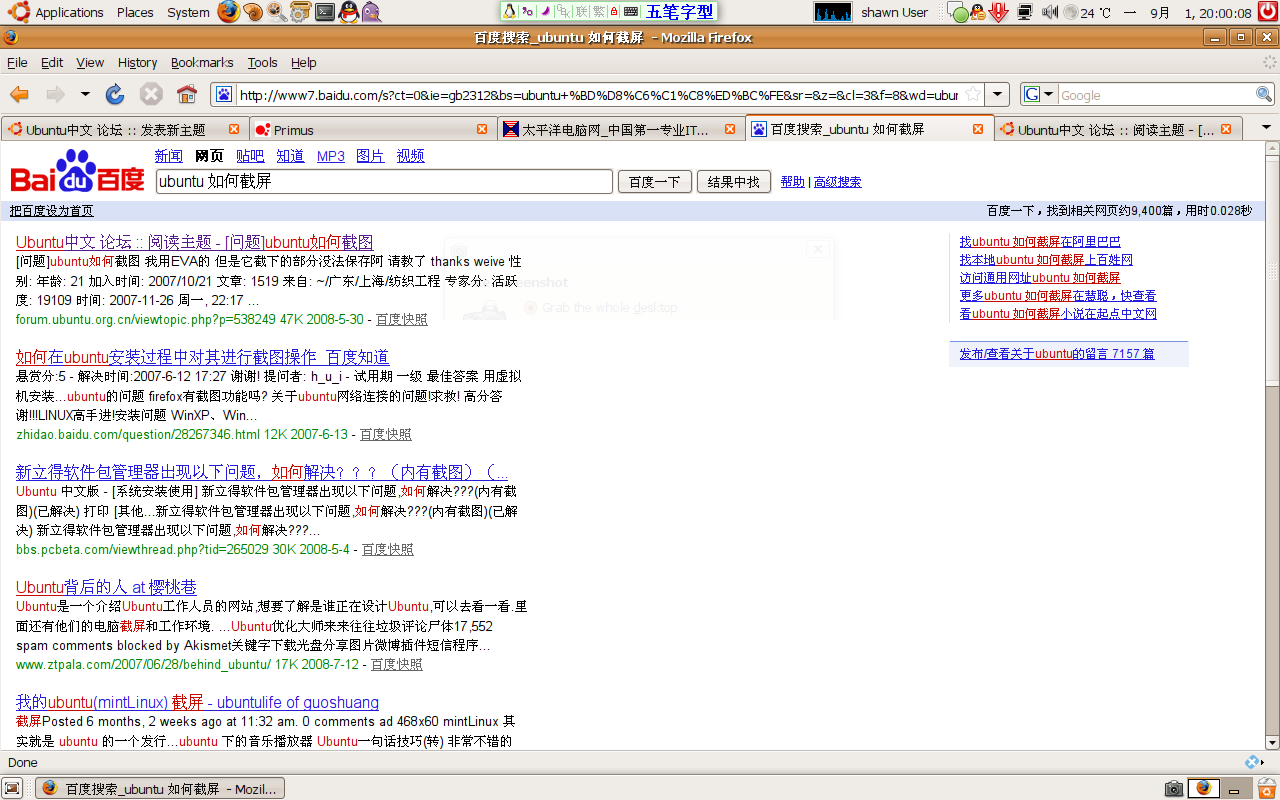Click the Baidu logo on the page
The width and height of the screenshot is (1280, 800).
78,171
